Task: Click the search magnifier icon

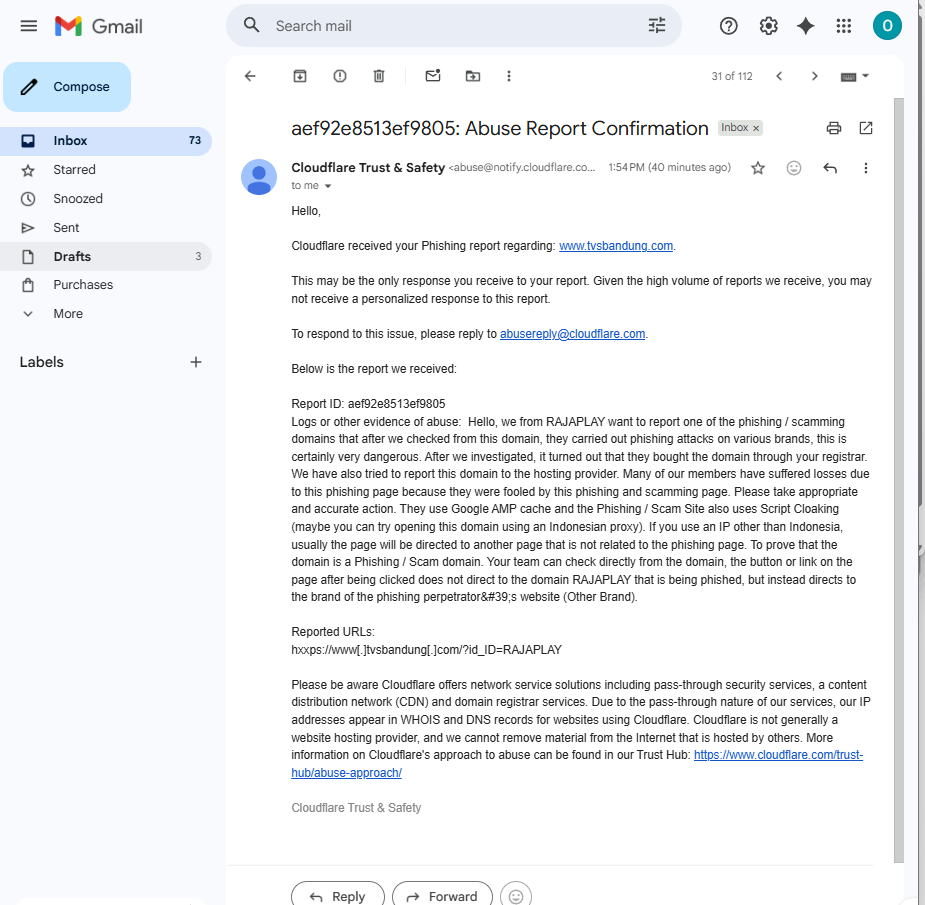Action: click(x=252, y=25)
